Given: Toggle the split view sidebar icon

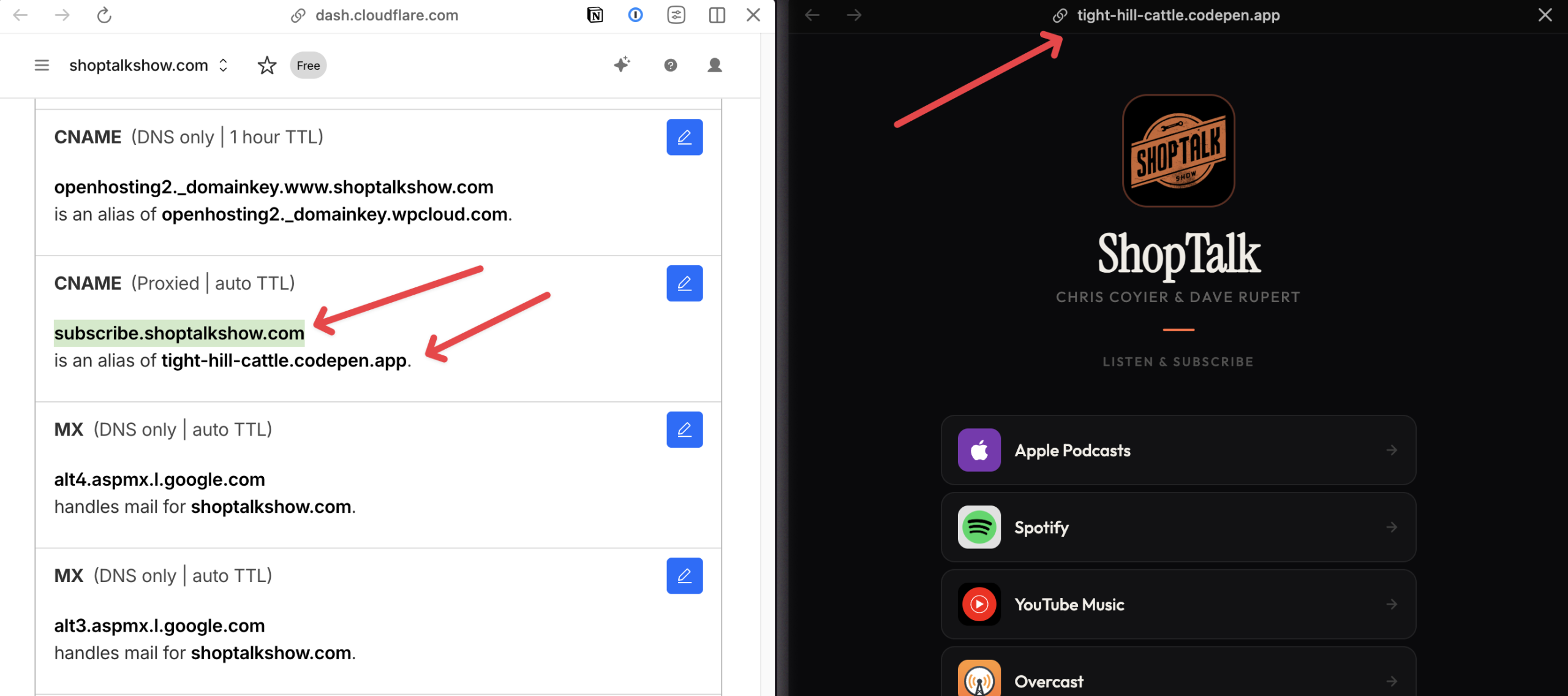Looking at the screenshot, I should (x=717, y=15).
